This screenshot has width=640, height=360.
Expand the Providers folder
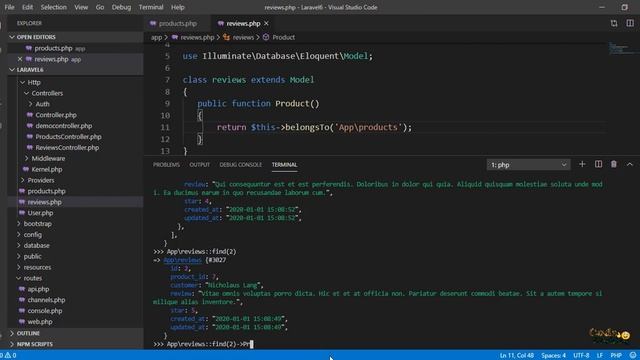coord(40,180)
